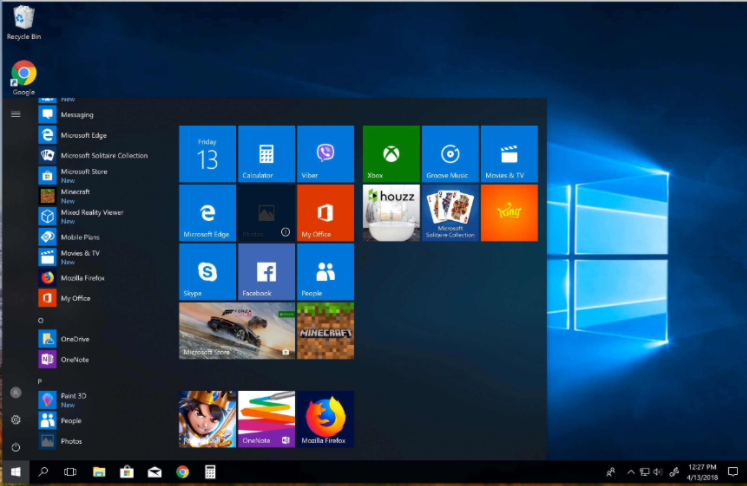This screenshot has width=747, height=486.
Task: Open the Groove Music tile
Action: point(450,154)
